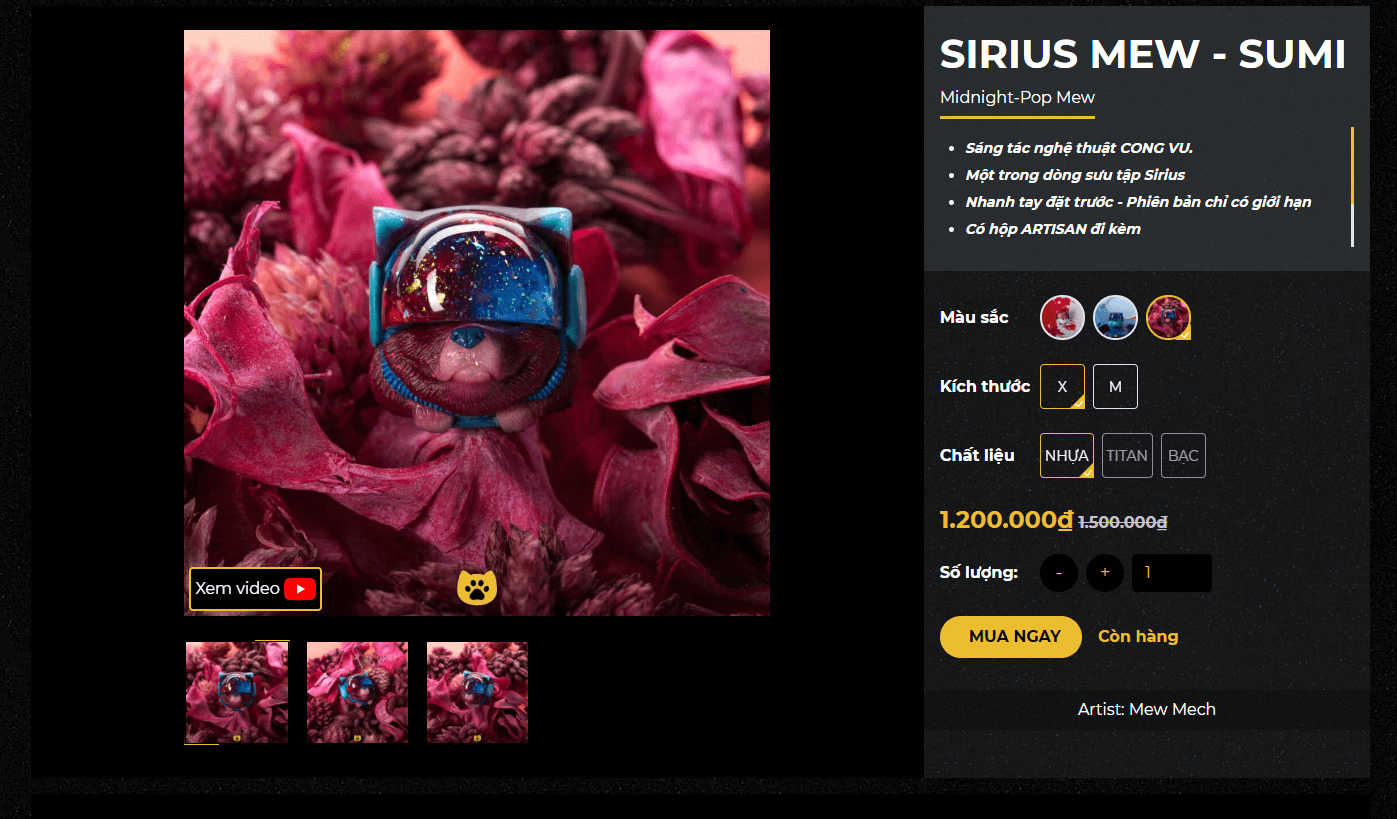Select the second product thumbnail
Viewport: 1397px width, 819px height.
[357, 692]
